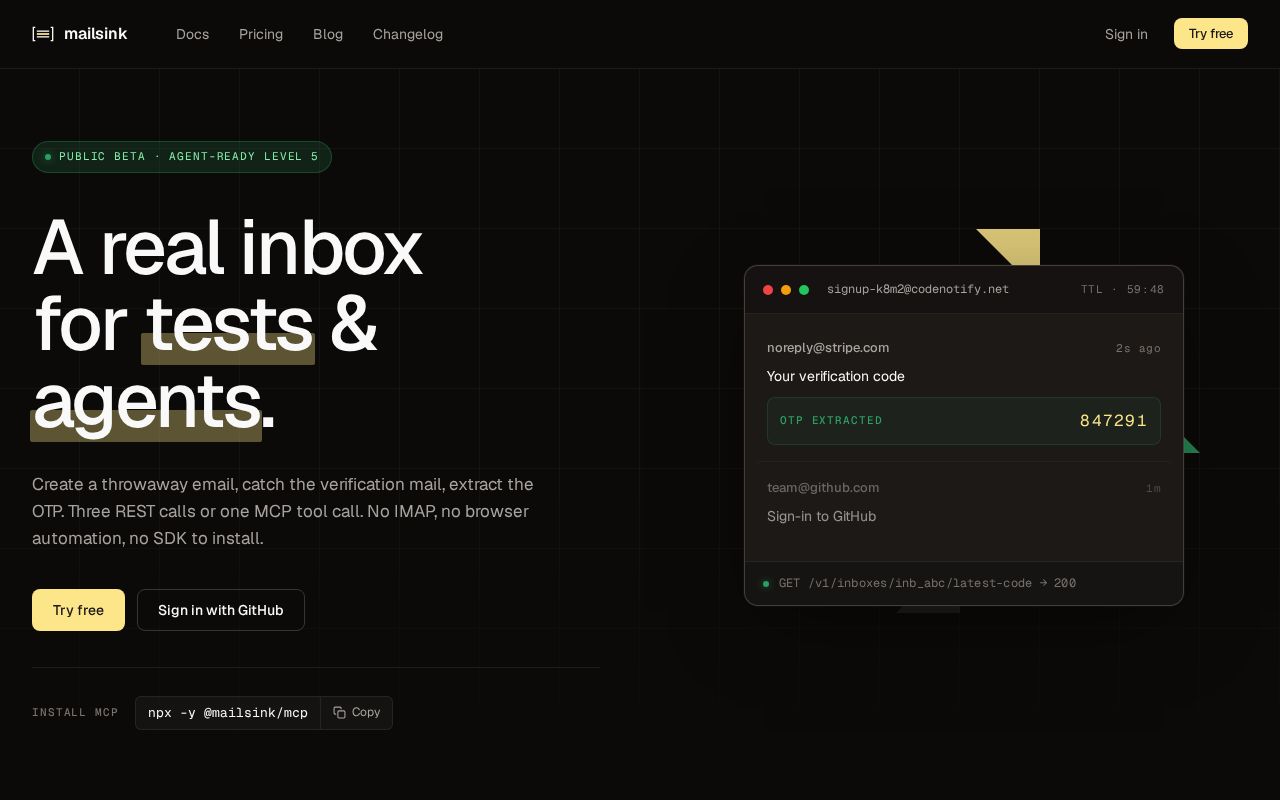1280x800 pixels.
Task: Click the npx -y @mailsink/mcp command
Action: [228, 713]
